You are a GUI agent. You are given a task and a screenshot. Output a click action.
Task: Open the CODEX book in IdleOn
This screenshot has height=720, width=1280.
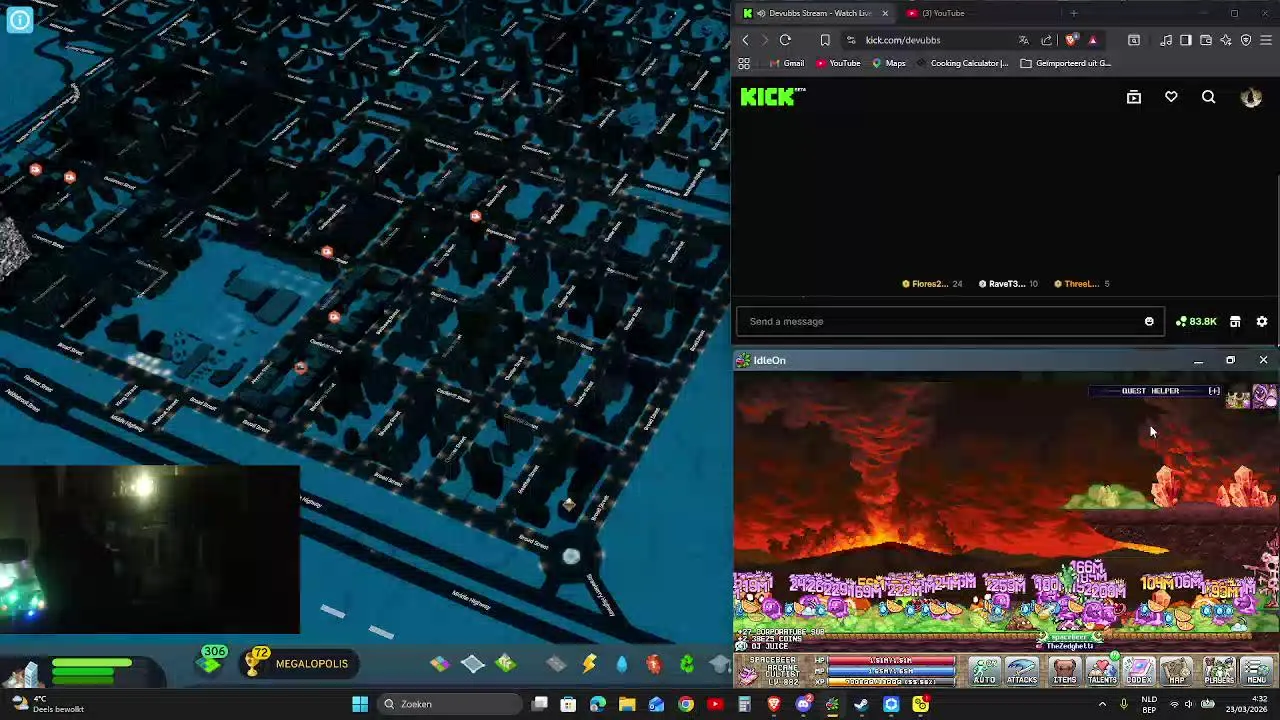(x=1139, y=671)
